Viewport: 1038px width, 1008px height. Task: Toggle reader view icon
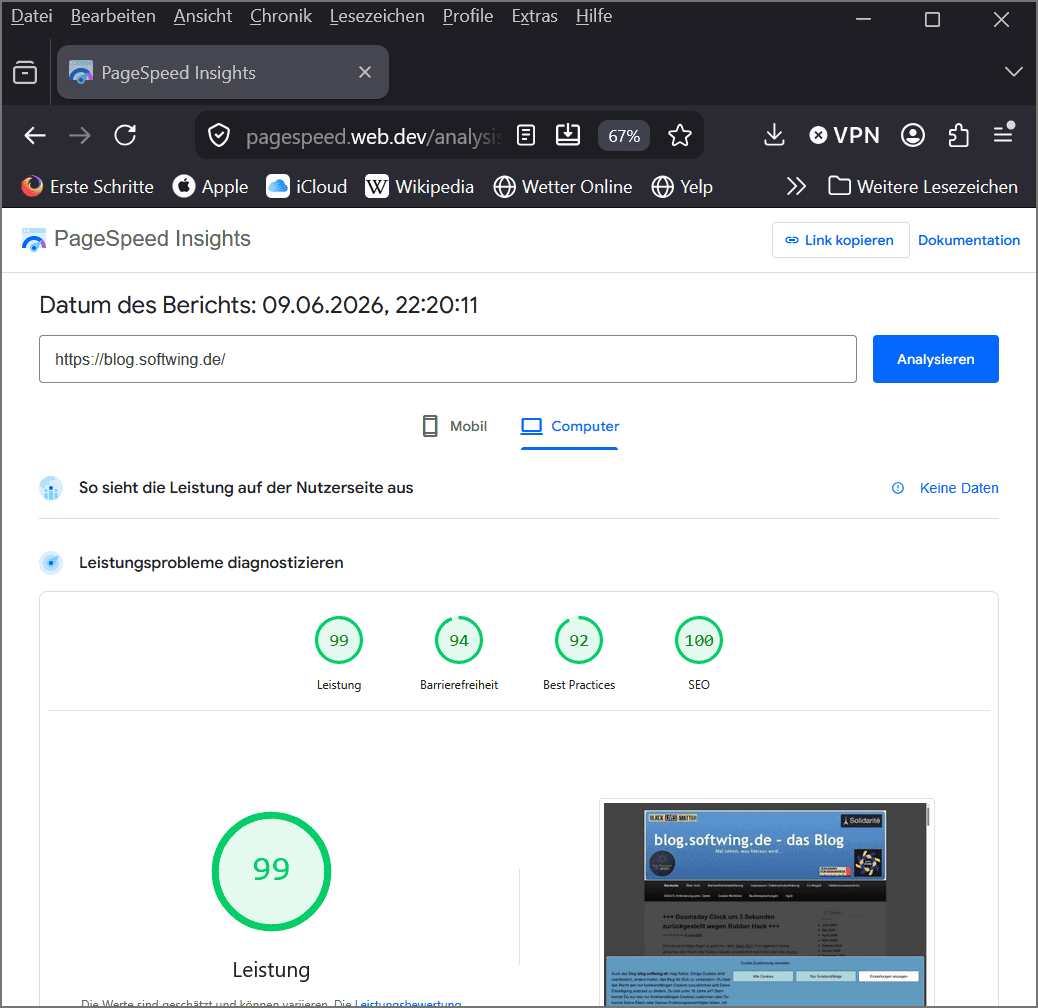[x=526, y=136]
